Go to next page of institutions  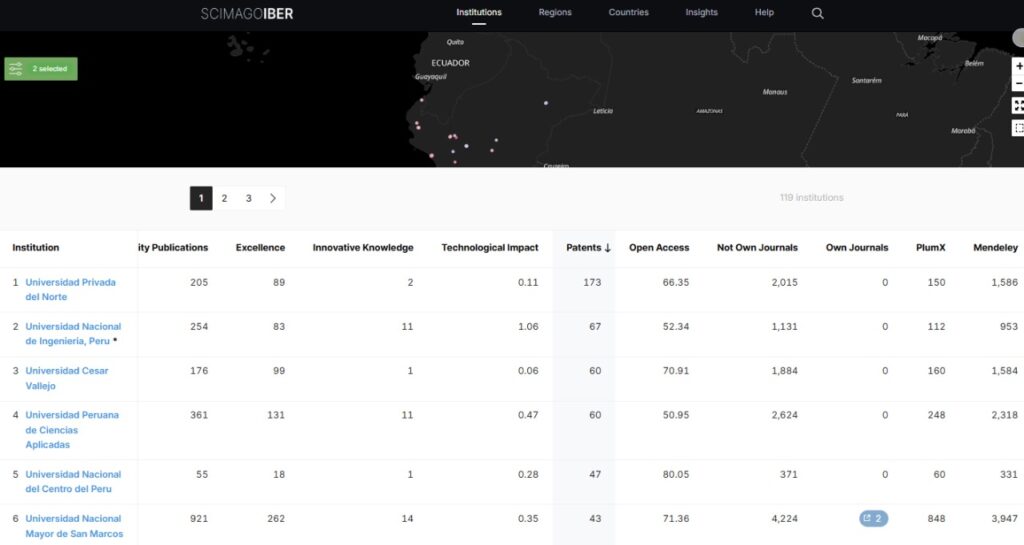(x=273, y=199)
